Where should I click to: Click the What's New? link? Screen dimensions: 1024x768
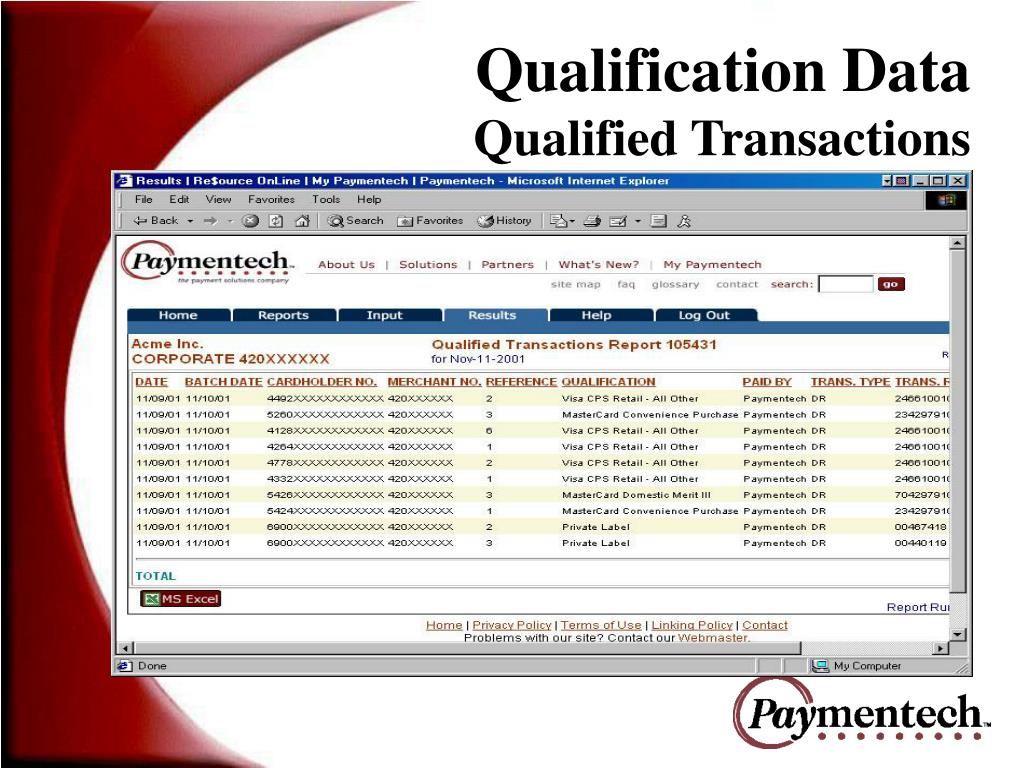[598, 264]
